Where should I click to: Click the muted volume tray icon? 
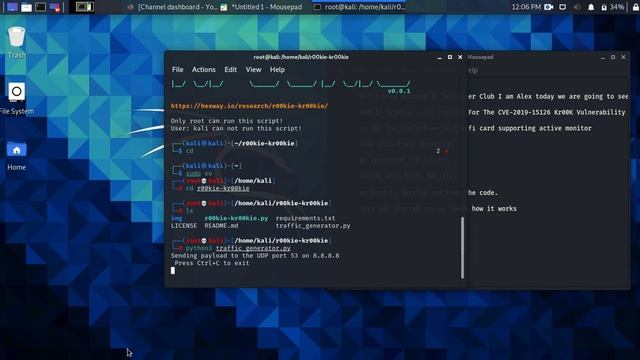(577, 7)
